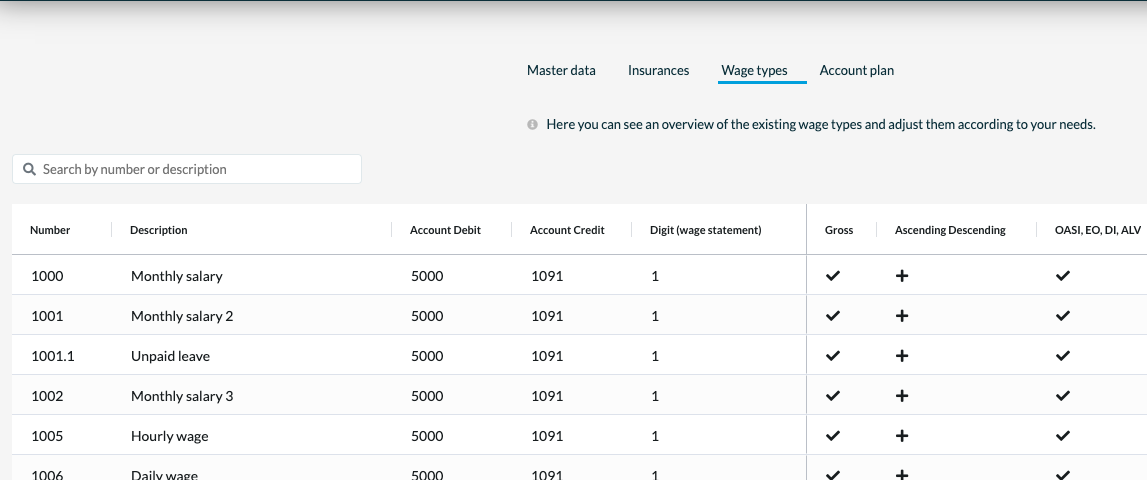Switch to the Insurances tab
This screenshot has width=1147, height=480.
(x=658, y=70)
